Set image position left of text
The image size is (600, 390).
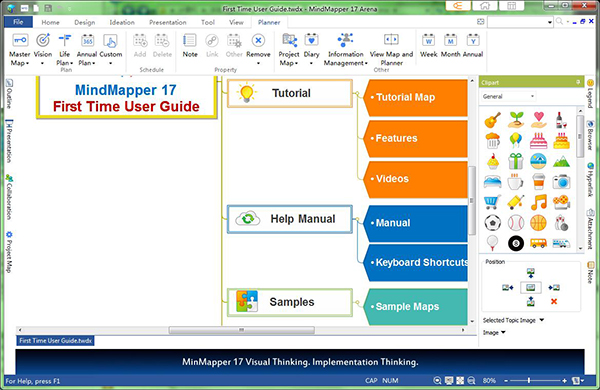[x=508, y=287]
